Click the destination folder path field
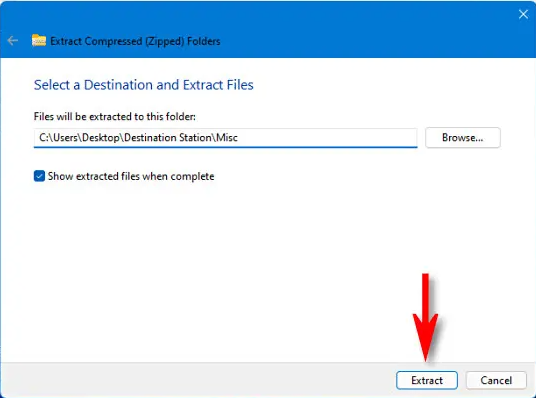This screenshot has height=398, width=536. coord(225,138)
